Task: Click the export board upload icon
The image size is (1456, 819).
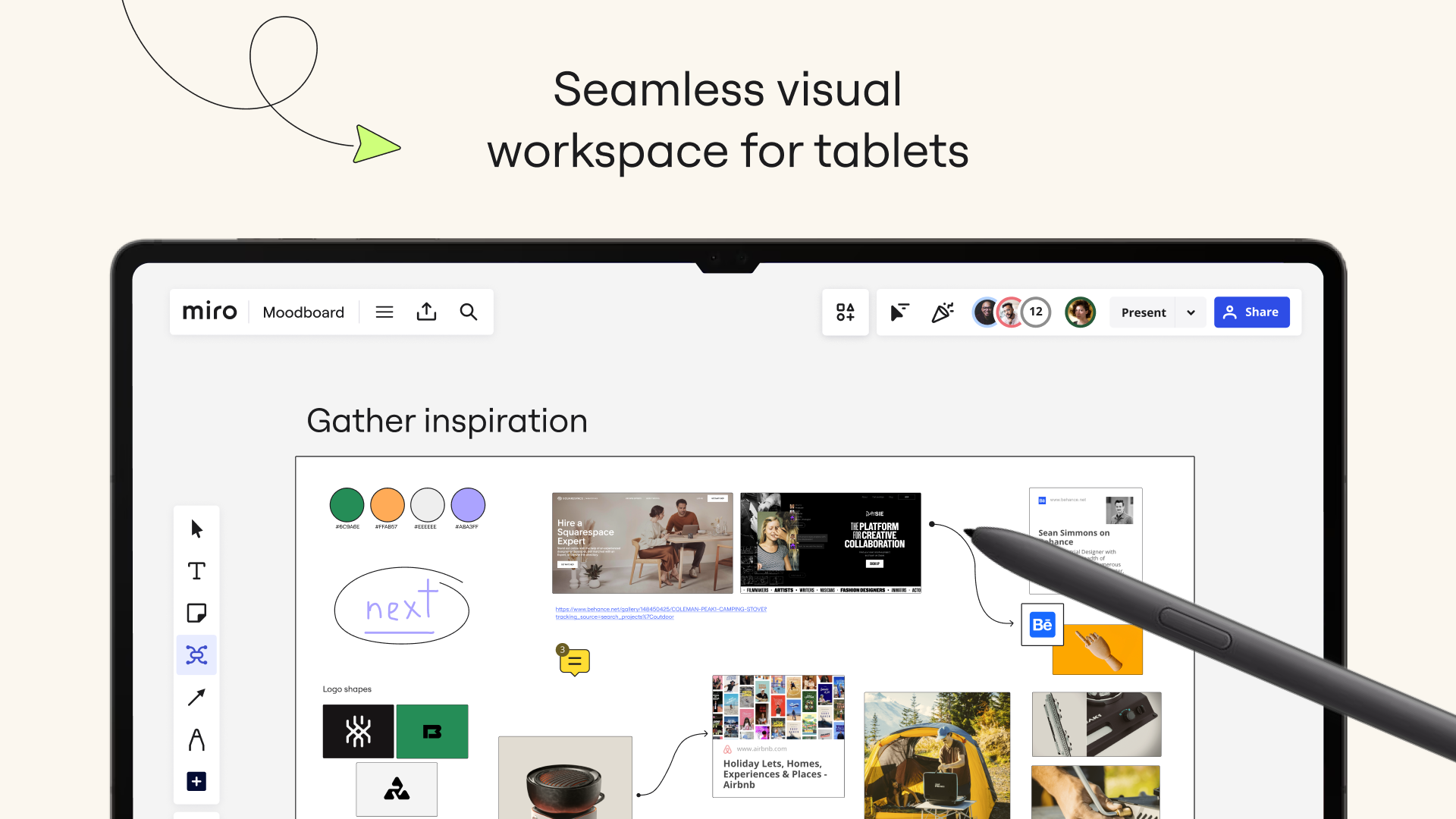Action: coord(426,312)
